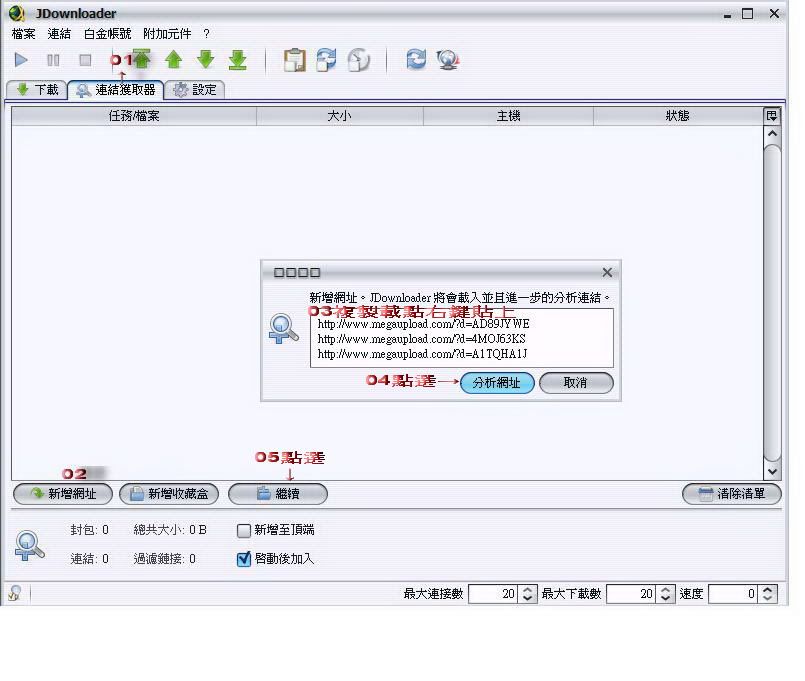The image size is (805, 681).
Task: Click the URL ending in 4MOJ63KS
Action: 421,339
